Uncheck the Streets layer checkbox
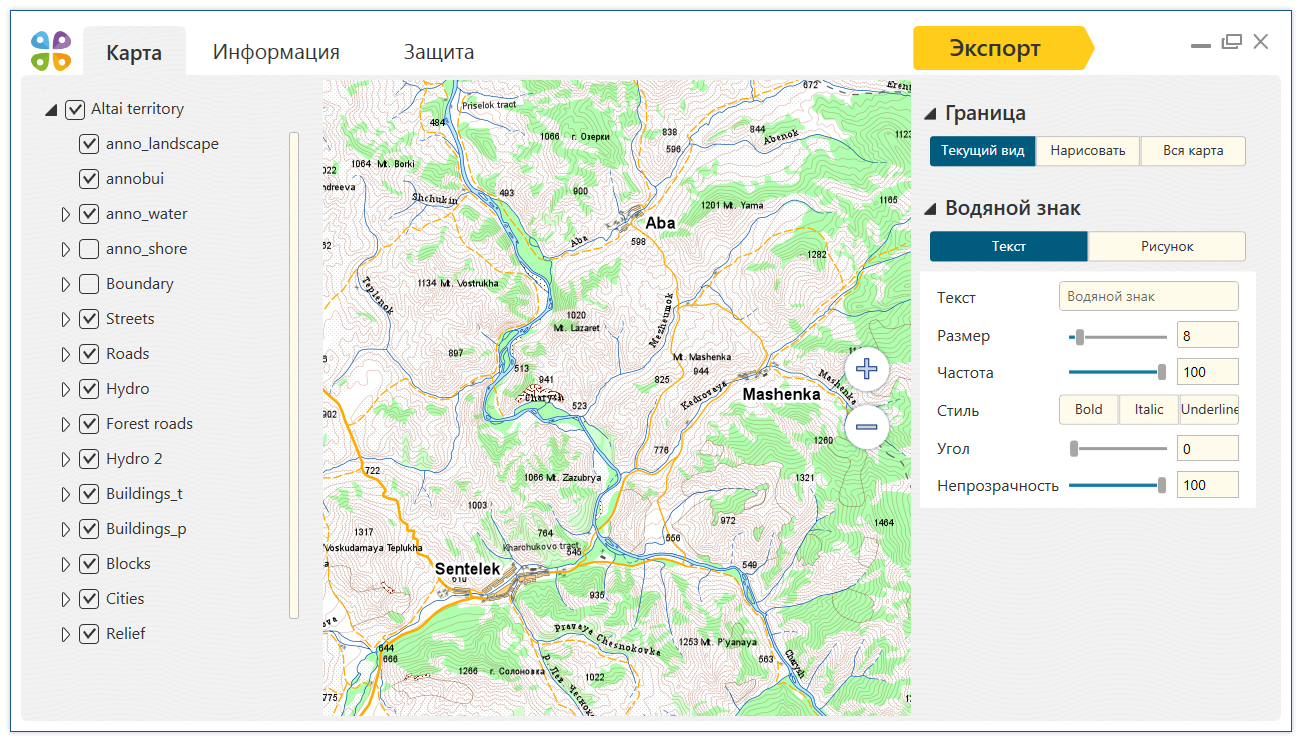 [89, 319]
